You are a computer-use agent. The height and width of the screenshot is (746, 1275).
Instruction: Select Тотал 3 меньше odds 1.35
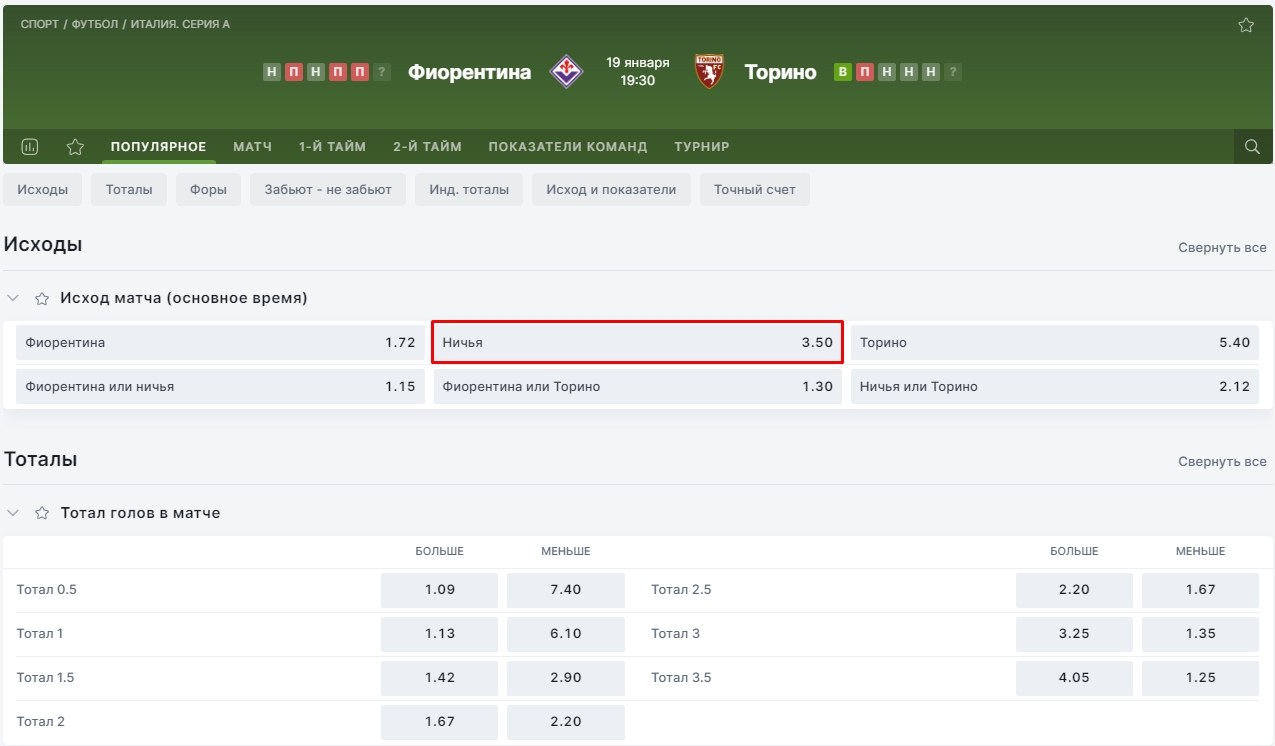point(1200,634)
